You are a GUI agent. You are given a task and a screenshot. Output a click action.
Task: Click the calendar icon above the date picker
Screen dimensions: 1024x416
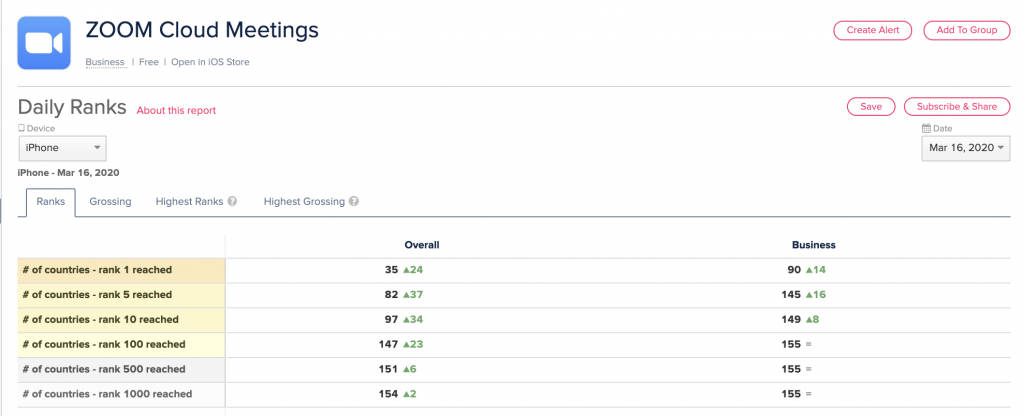(x=925, y=129)
